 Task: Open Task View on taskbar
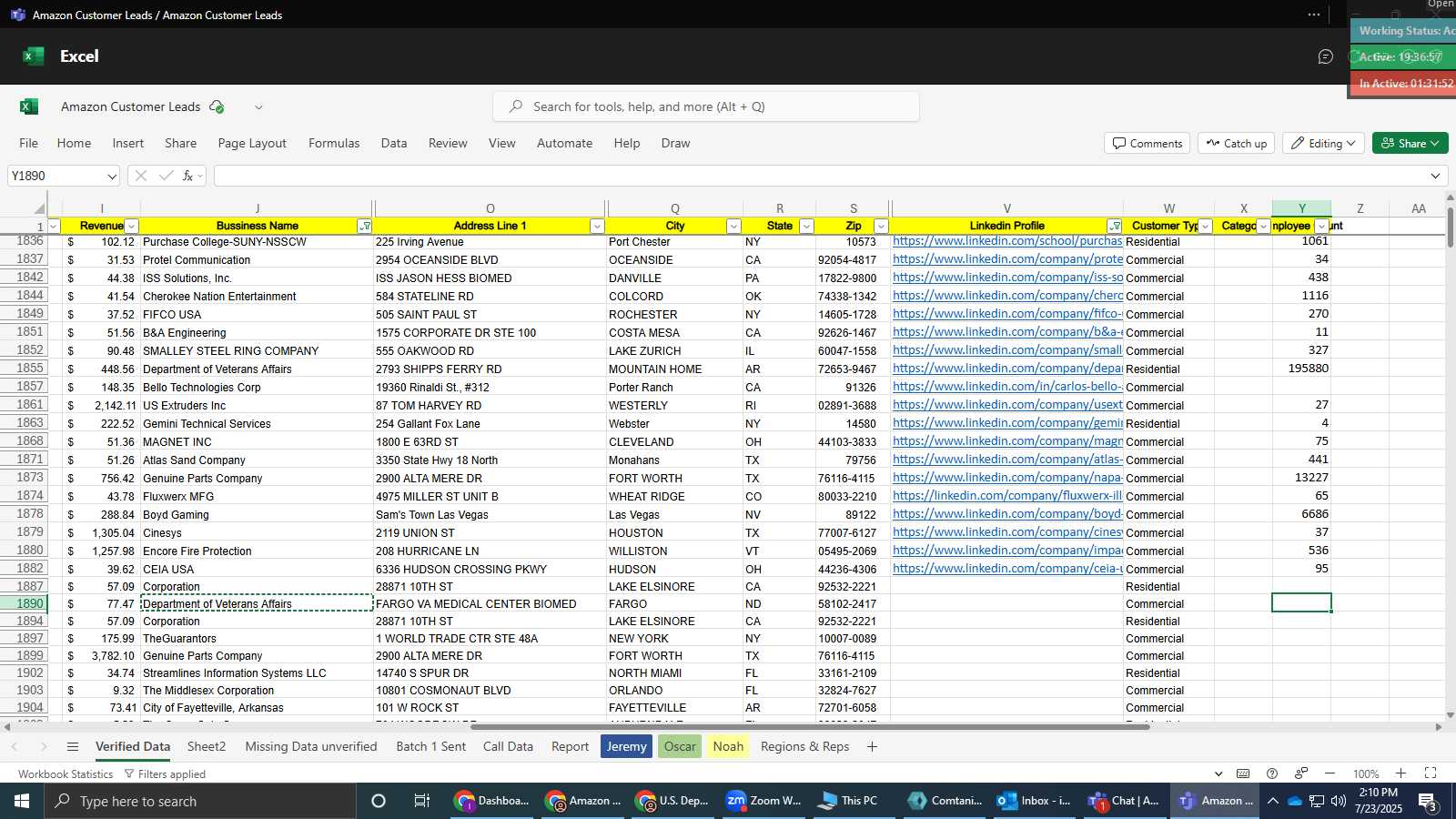[422, 801]
